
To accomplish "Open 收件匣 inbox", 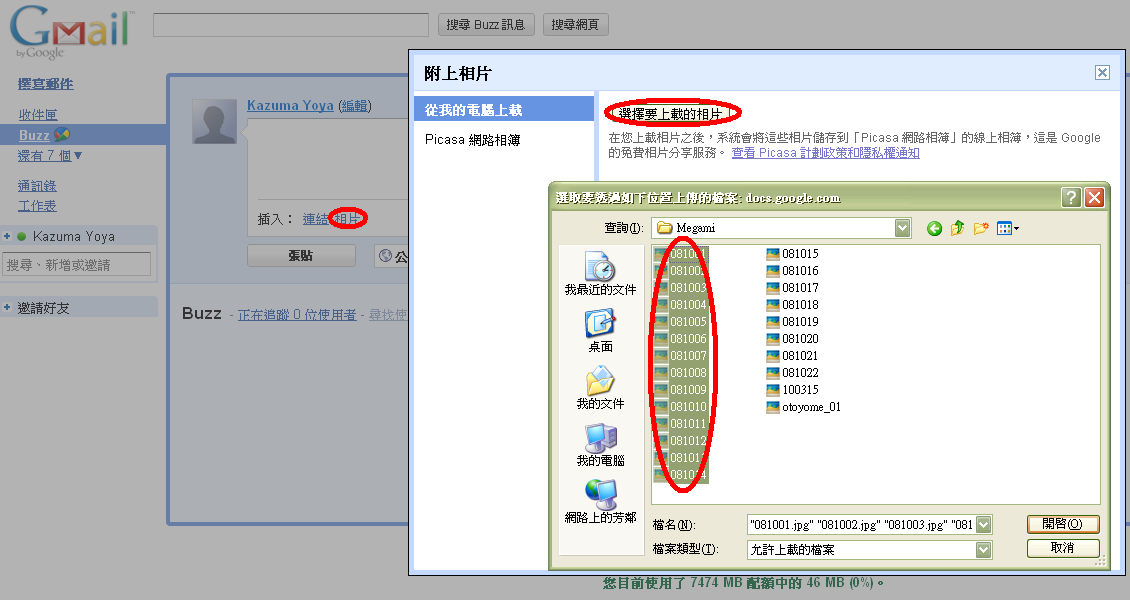I will point(37,115).
